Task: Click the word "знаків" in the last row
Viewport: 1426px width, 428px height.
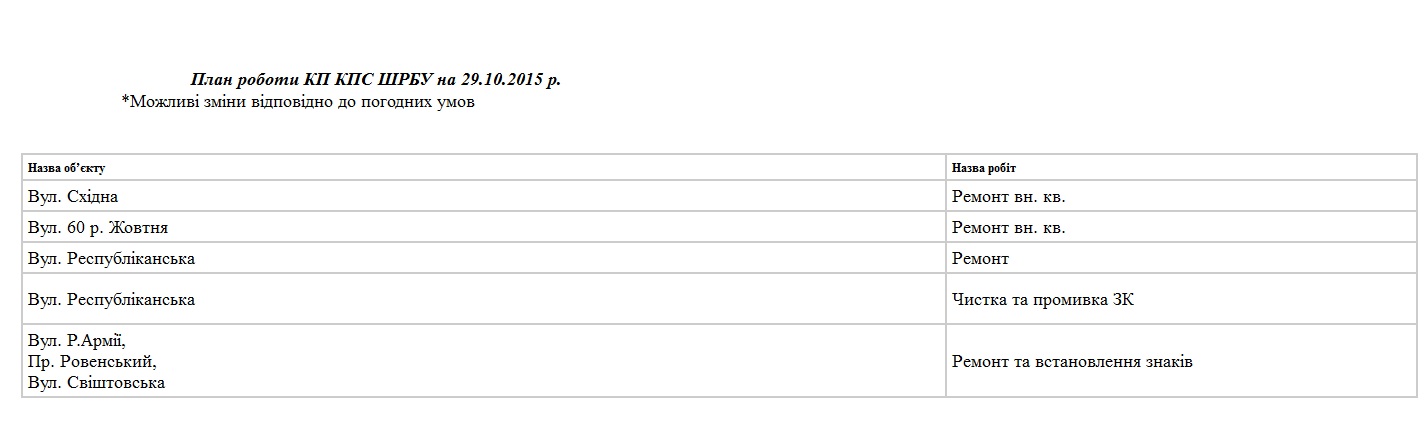Action: 1166,362
